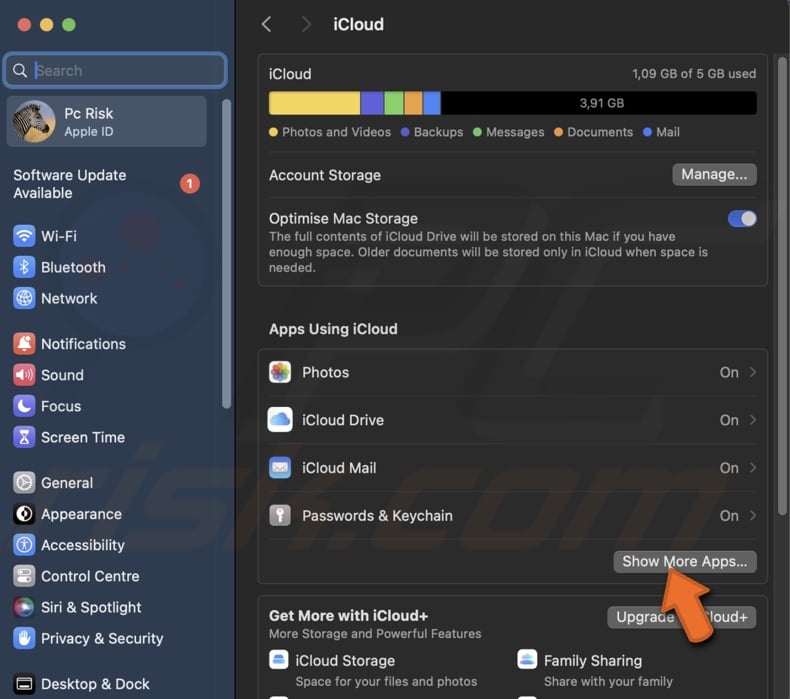Select the Desktop & Dock icon
Viewport: 790px width, 699px height.
click(x=24, y=684)
